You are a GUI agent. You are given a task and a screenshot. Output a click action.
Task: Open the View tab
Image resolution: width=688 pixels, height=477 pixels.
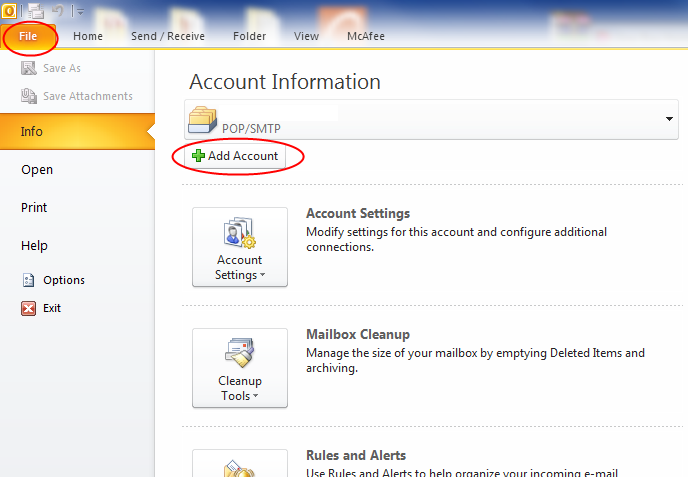306,36
